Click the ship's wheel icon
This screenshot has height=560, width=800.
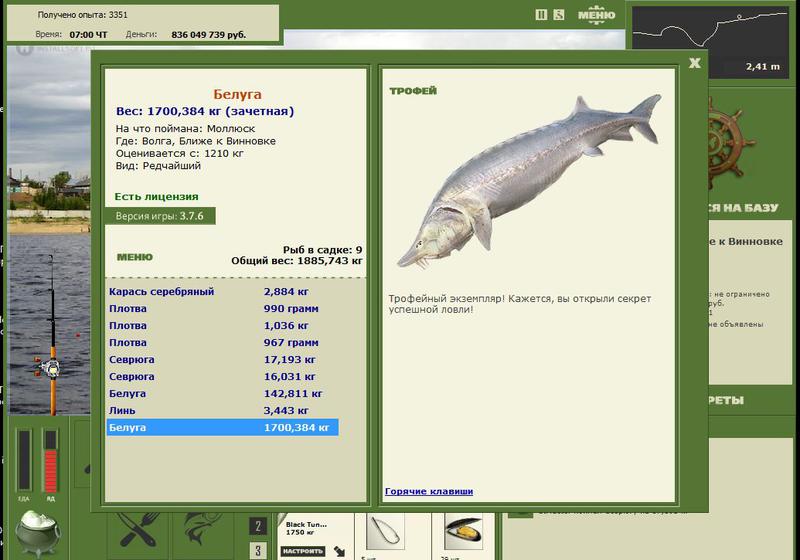pos(731,145)
